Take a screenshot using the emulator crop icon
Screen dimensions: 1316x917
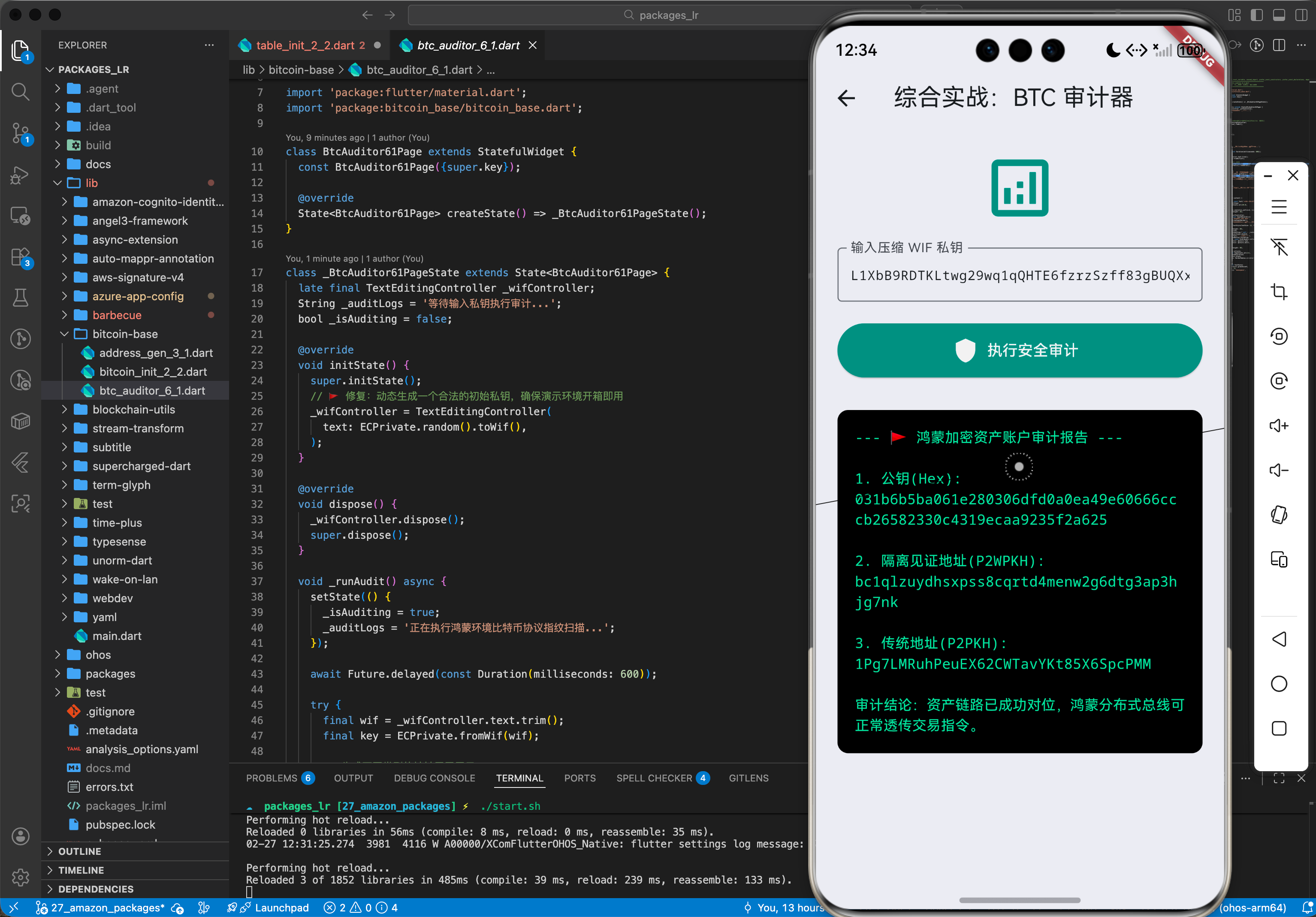[1279, 291]
